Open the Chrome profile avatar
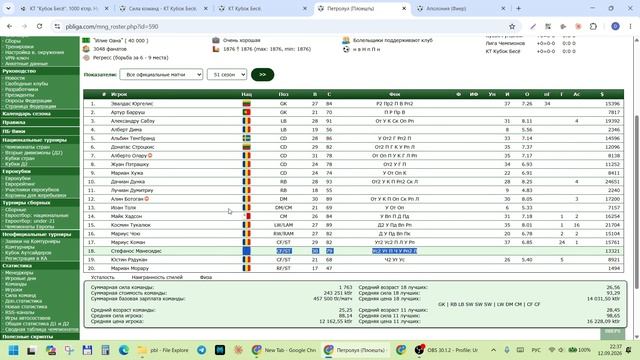The width and height of the screenshot is (640, 360). 615,27
